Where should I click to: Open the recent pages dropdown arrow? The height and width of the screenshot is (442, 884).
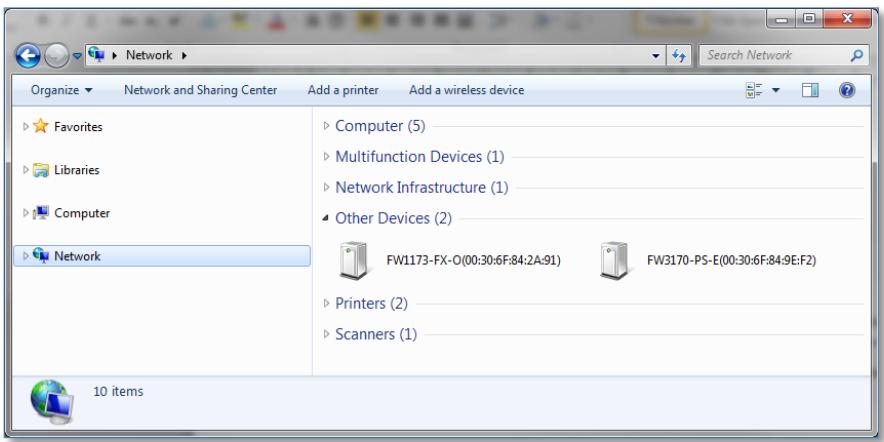pyautogui.click(x=77, y=56)
